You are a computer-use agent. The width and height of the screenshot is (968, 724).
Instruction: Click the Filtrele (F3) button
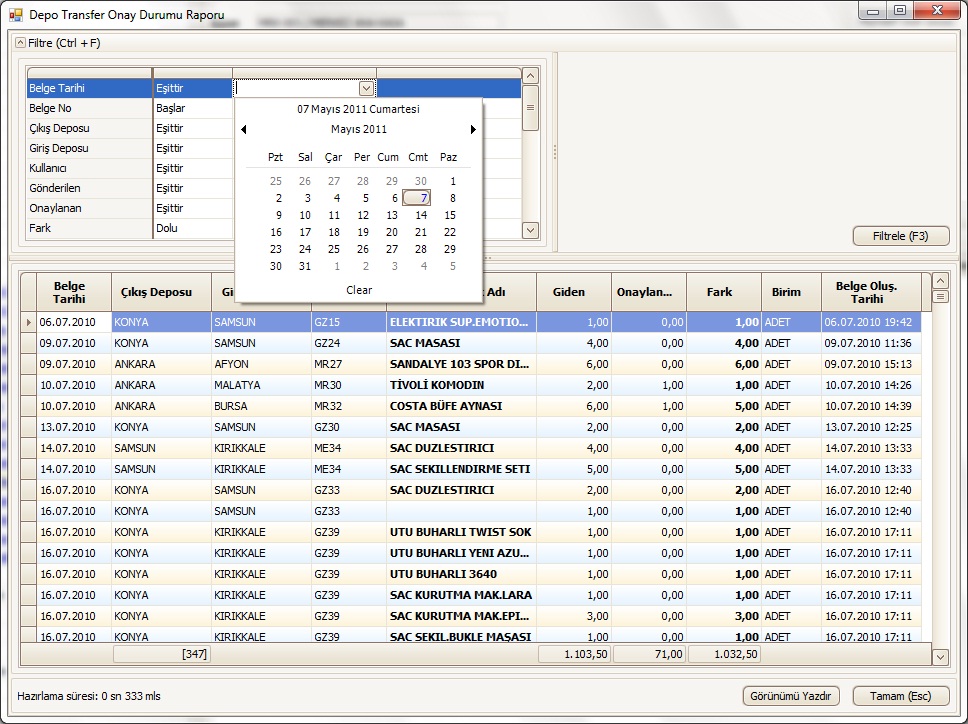pyautogui.click(x=901, y=236)
